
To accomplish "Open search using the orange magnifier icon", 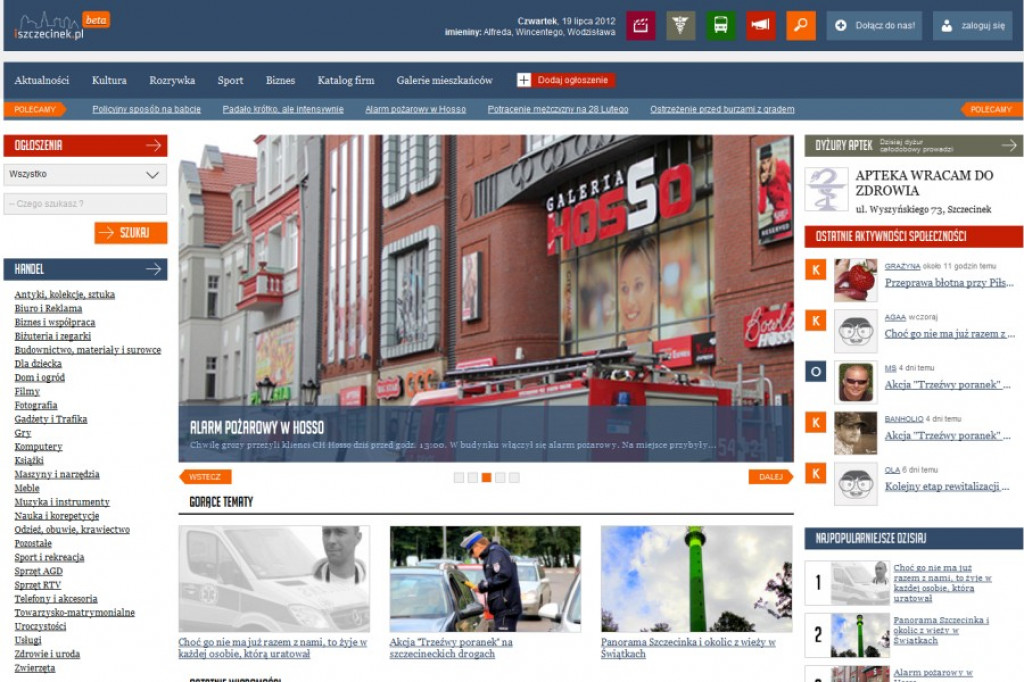I will click(800, 24).
